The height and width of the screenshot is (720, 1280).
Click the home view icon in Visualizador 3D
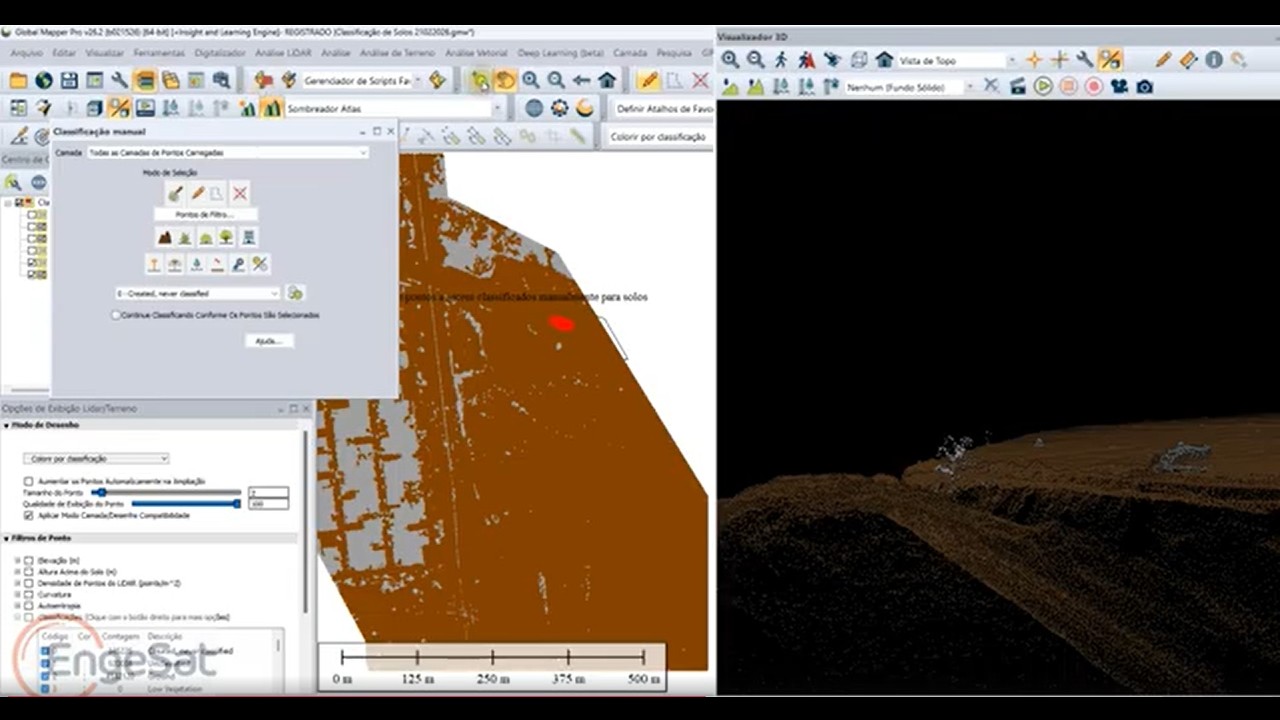coord(884,60)
